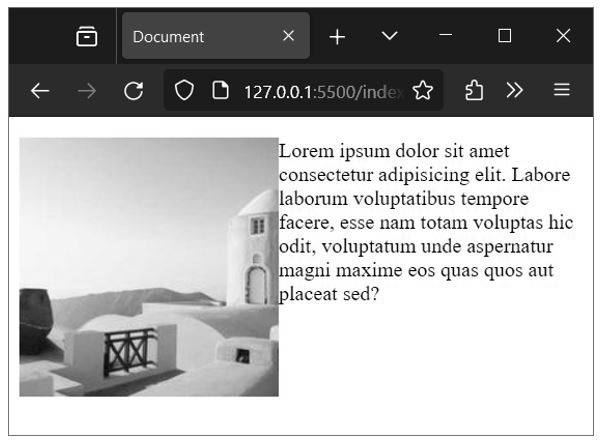Expand the list all tabs chevron
The height and width of the screenshot is (445, 603).
[390, 37]
